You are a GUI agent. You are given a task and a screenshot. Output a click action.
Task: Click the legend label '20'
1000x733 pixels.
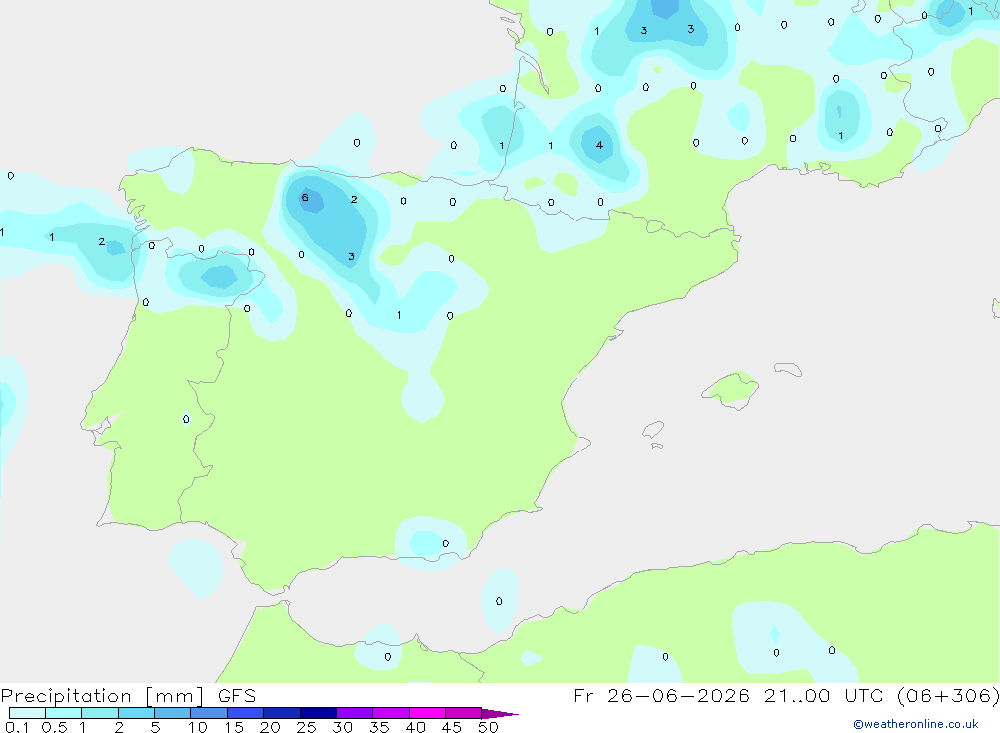click(x=270, y=727)
